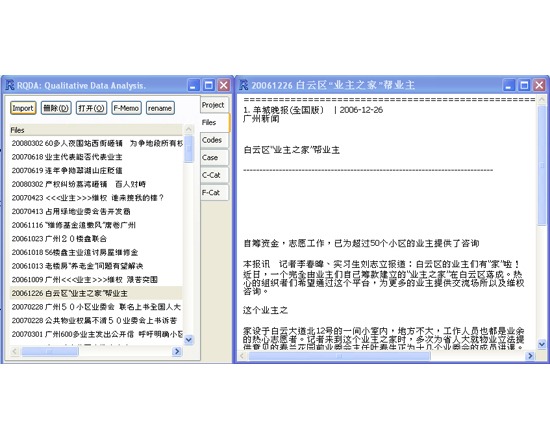The image size is (550, 440).
Task: Click the Import button
Action: click(23, 108)
